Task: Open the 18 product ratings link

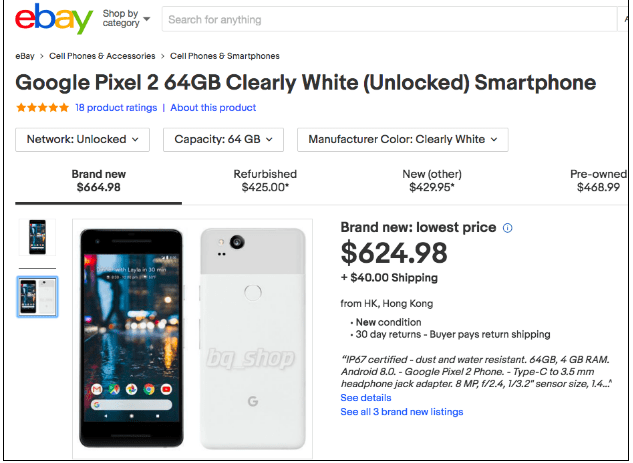Action: click(116, 108)
